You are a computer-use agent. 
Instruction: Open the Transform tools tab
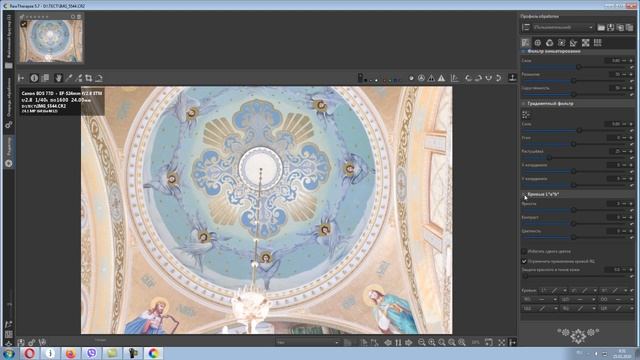click(x=573, y=43)
